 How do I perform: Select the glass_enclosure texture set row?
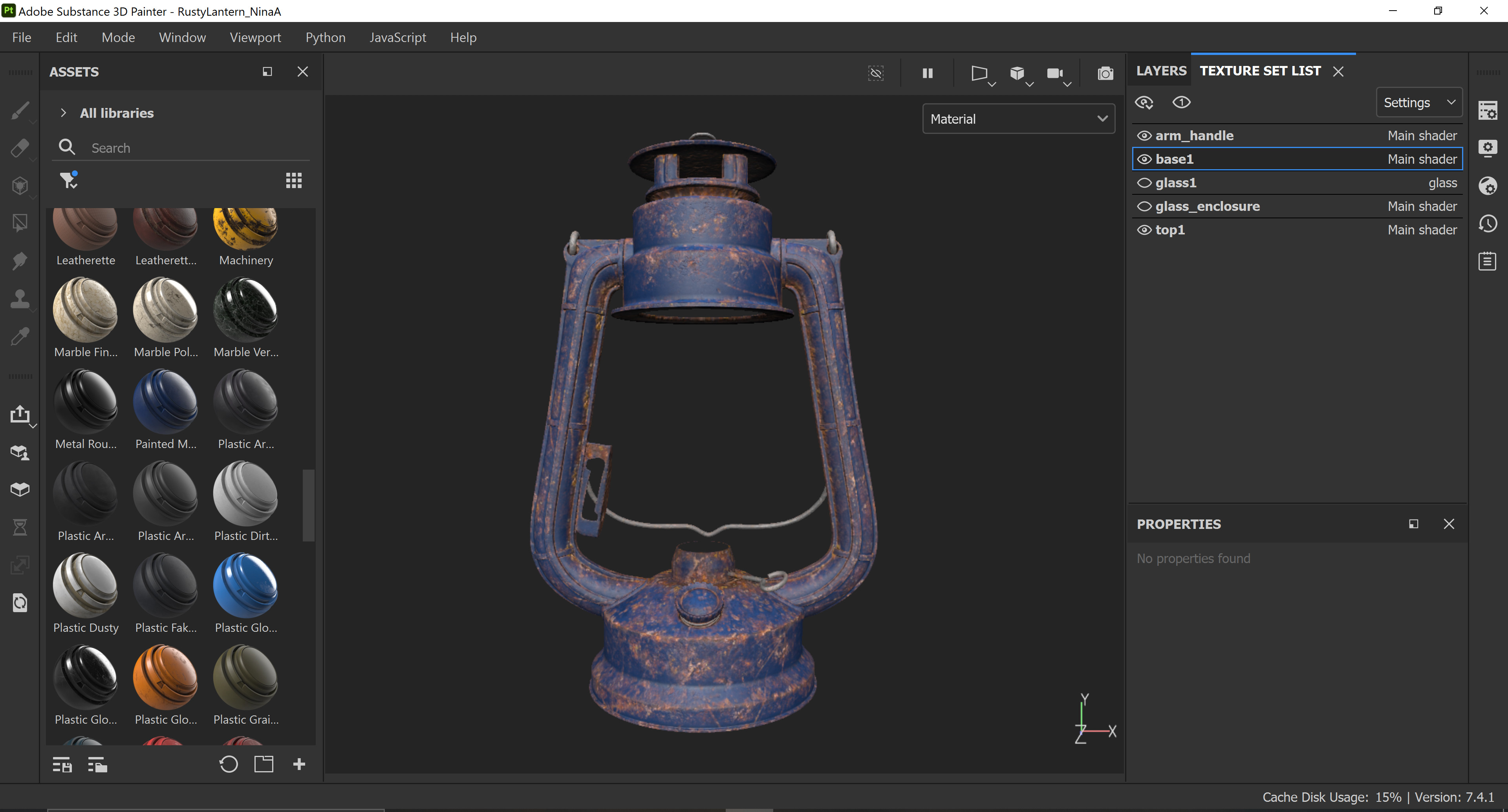[x=1297, y=206]
